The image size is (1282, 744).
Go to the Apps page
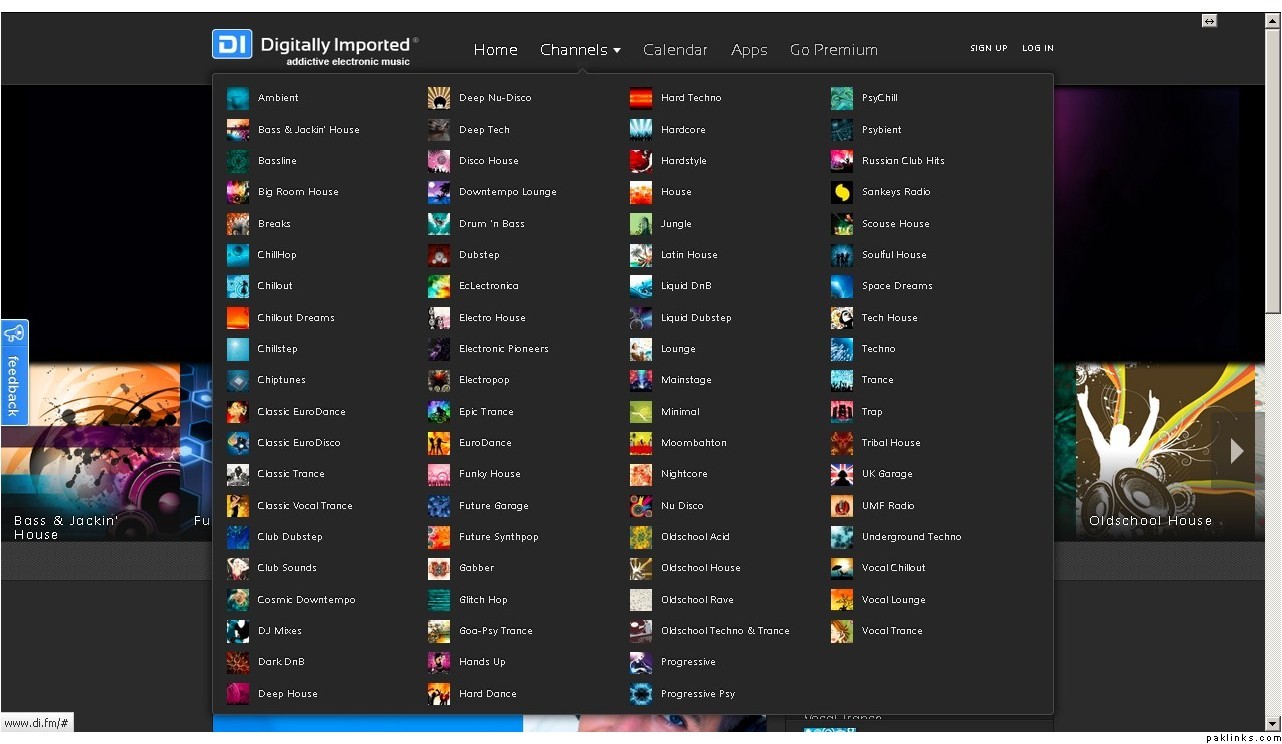(x=749, y=50)
